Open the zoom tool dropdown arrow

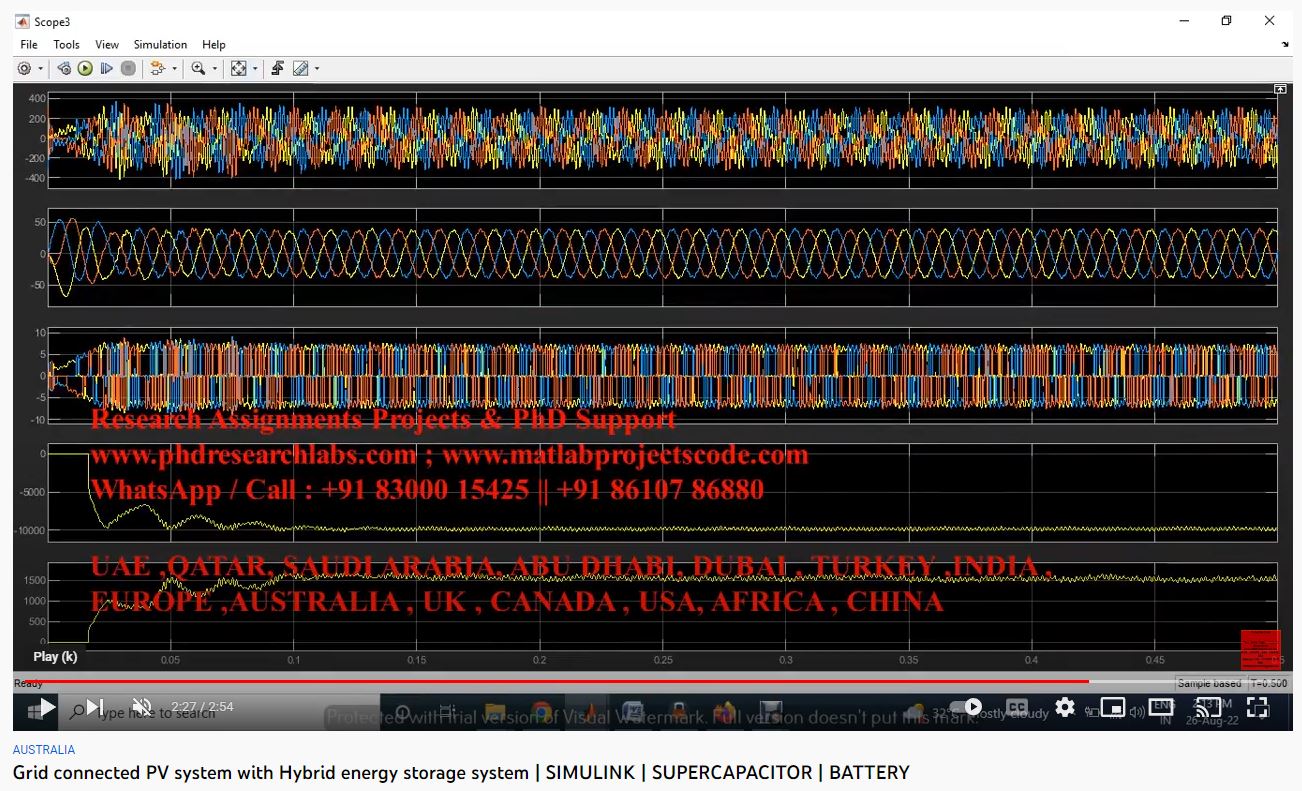pos(215,69)
